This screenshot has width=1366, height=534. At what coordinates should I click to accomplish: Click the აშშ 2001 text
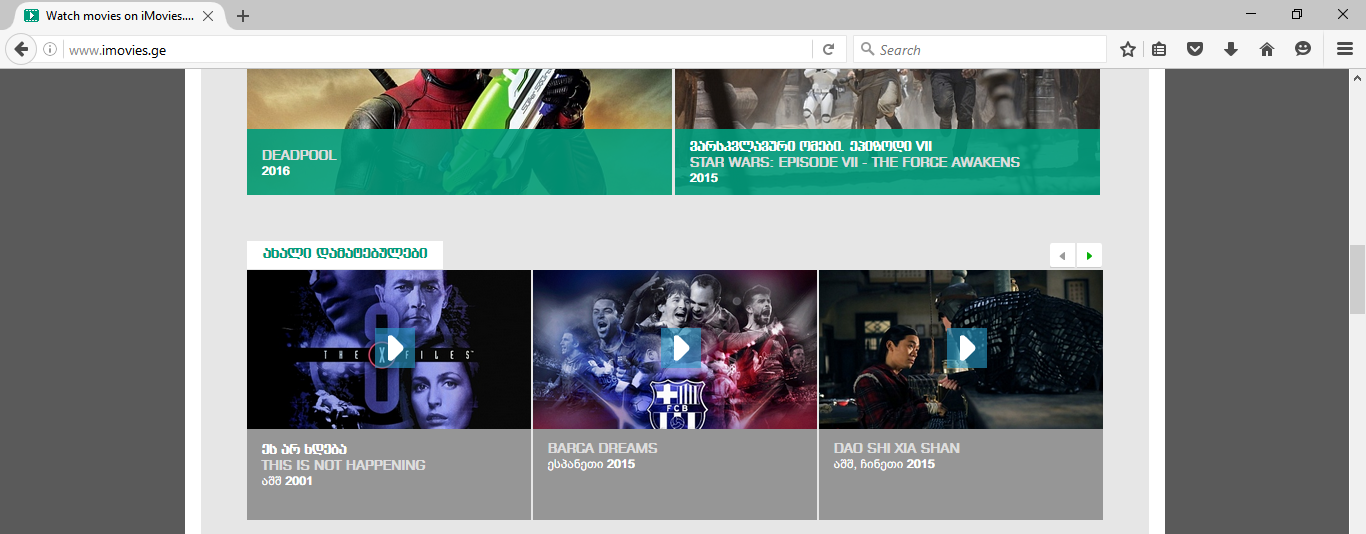coord(287,481)
